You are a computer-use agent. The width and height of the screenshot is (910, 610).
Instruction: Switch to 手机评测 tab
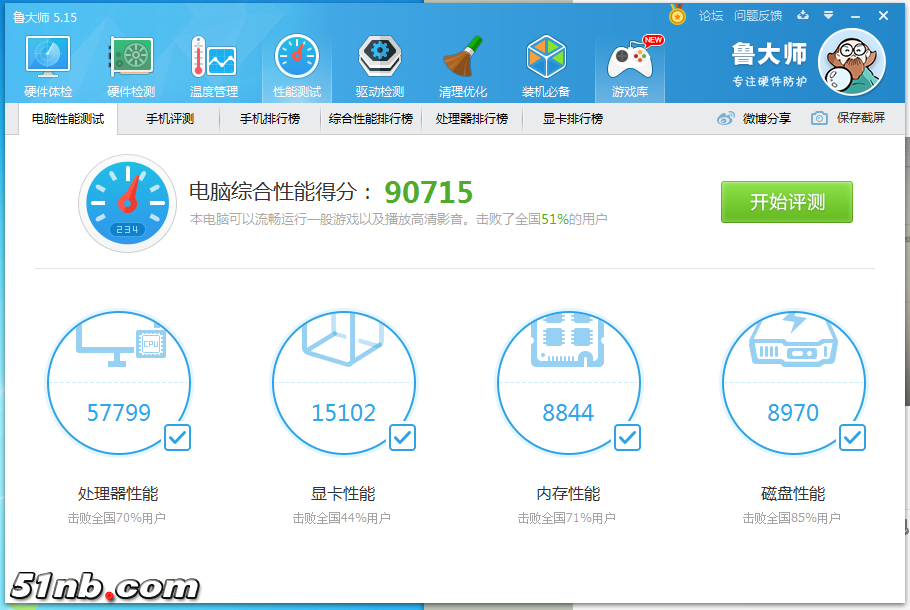tap(170, 118)
